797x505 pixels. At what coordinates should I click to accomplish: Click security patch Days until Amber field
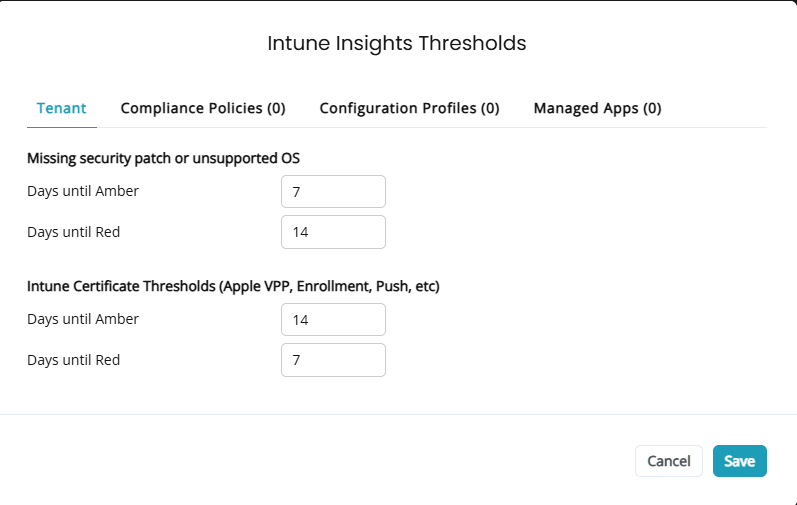(x=333, y=192)
